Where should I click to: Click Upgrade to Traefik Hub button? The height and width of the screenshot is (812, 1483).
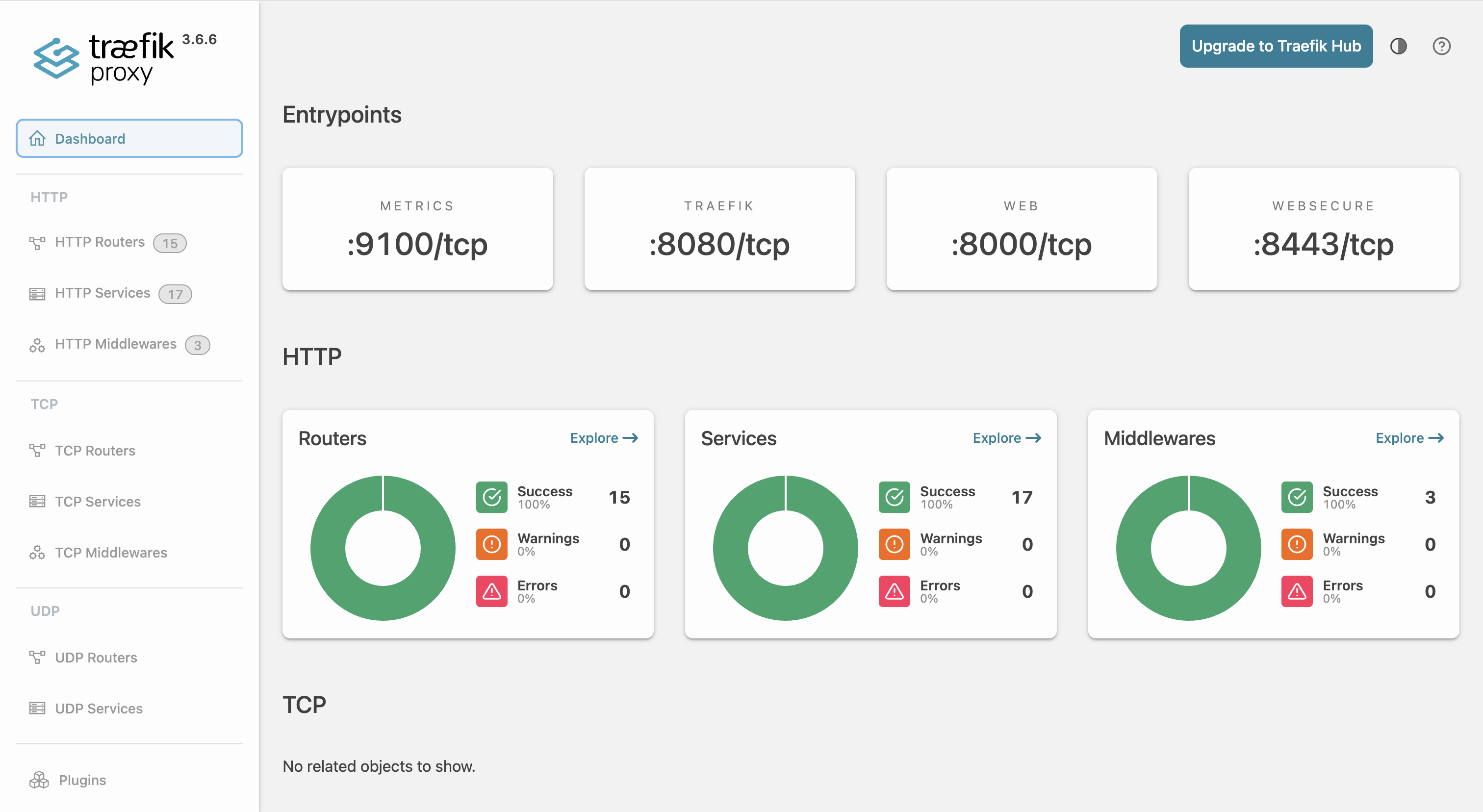point(1276,46)
